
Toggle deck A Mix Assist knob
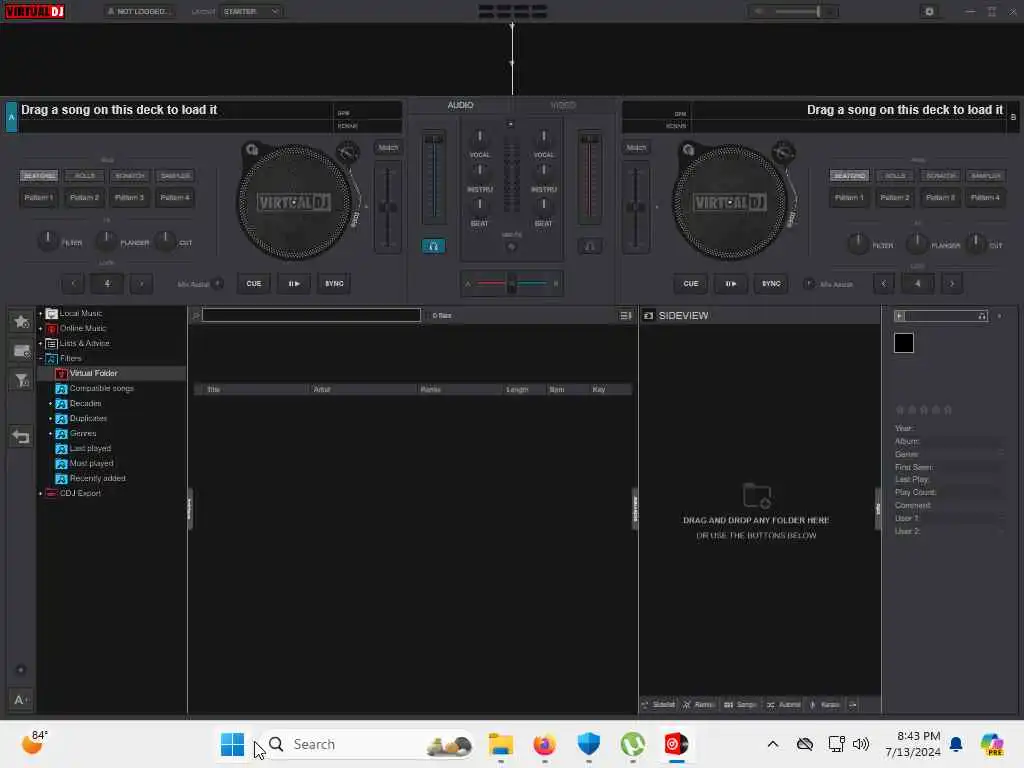click(x=218, y=283)
